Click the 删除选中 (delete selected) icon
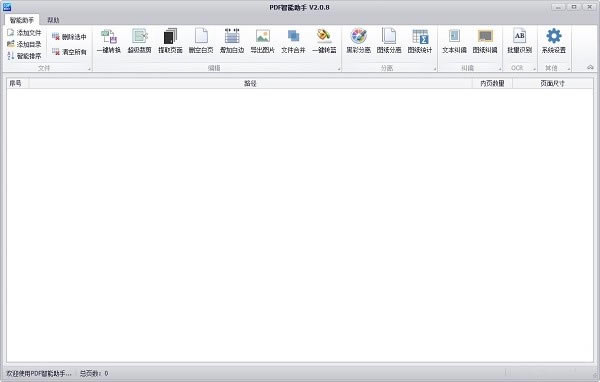Screen dimensions: 600x382 click(56, 37)
